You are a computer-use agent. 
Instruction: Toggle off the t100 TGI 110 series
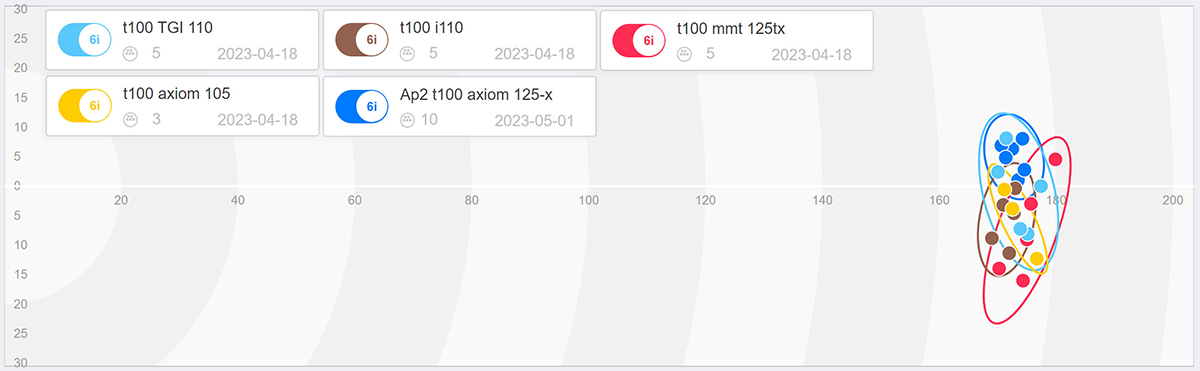85,40
